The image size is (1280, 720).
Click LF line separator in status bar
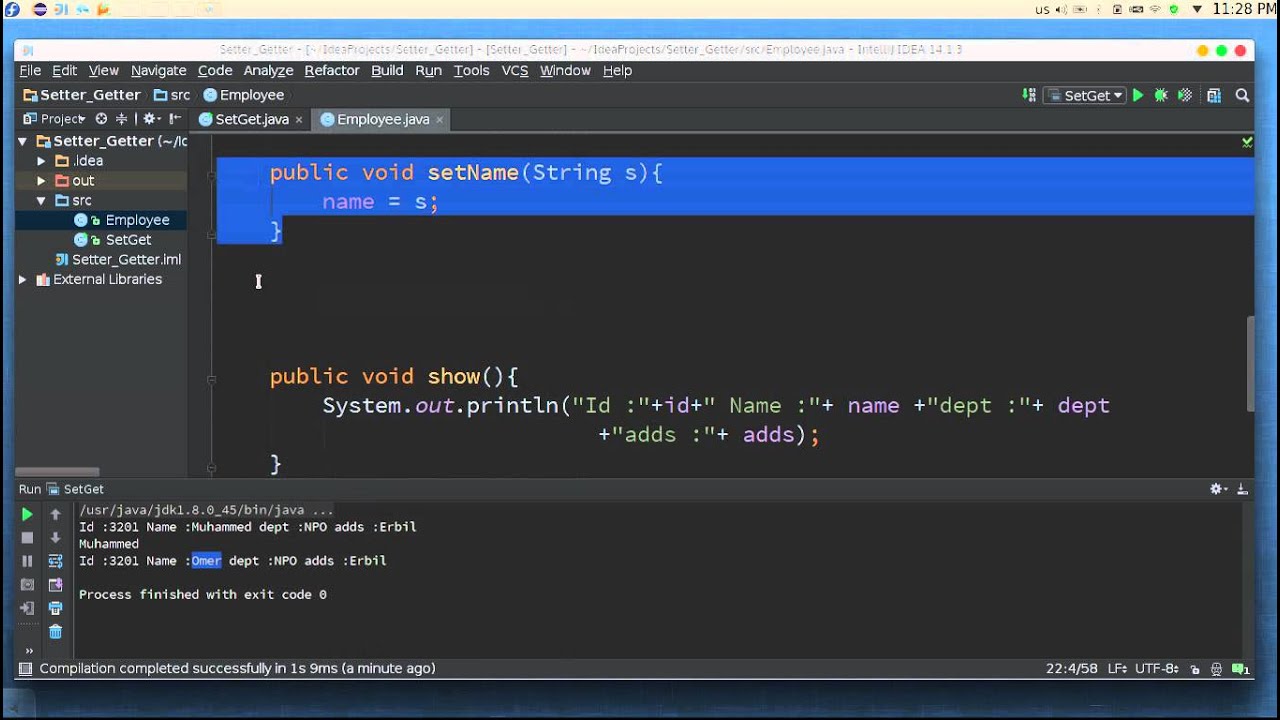pos(1118,668)
